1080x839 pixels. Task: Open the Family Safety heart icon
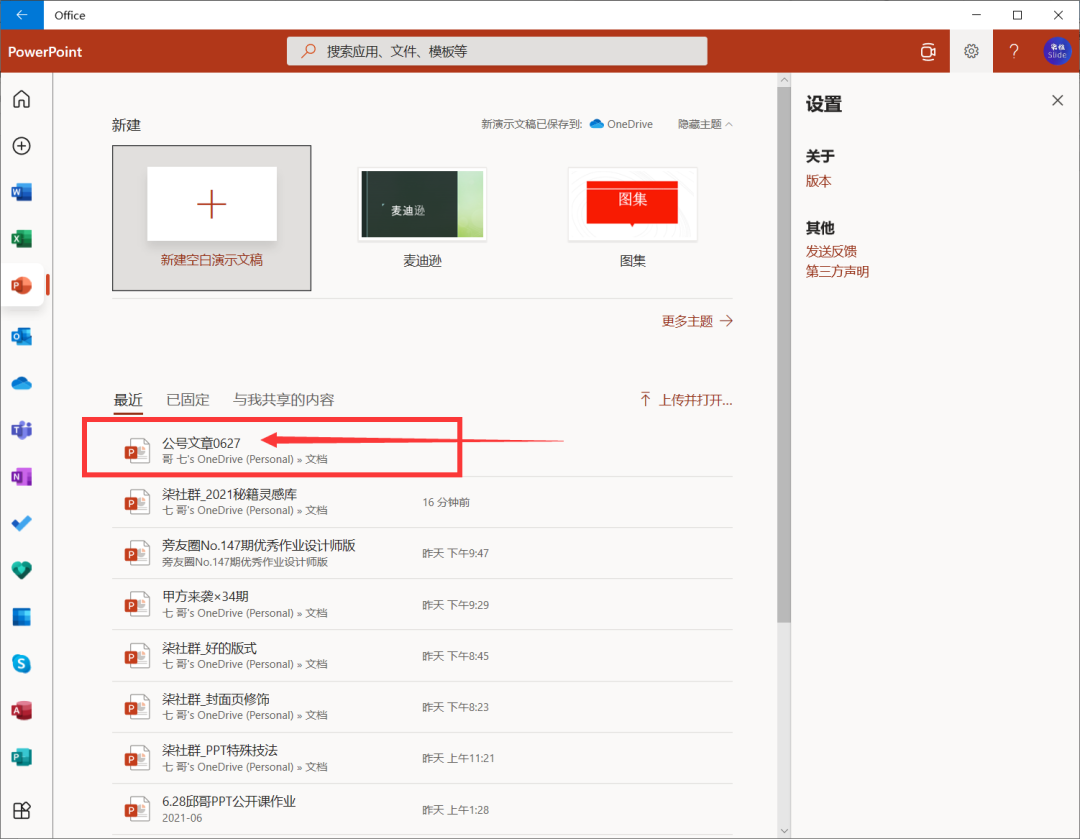point(21,570)
